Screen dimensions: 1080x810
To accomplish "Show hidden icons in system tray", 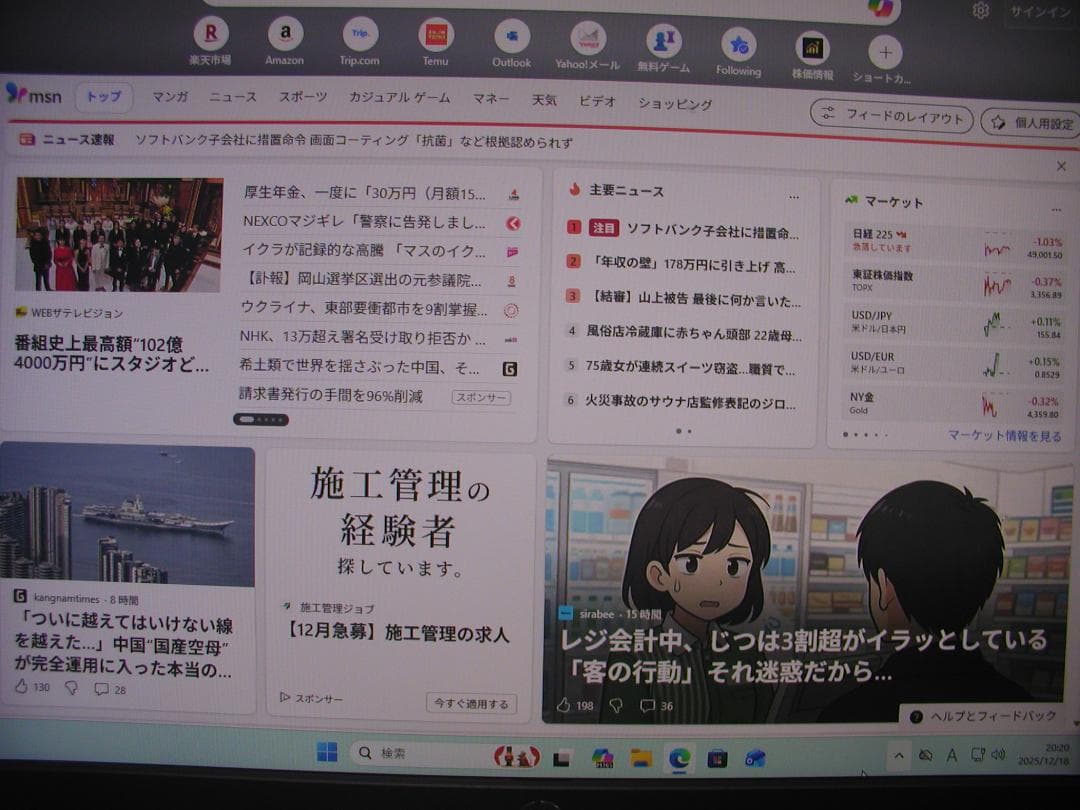I will click(x=898, y=756).
